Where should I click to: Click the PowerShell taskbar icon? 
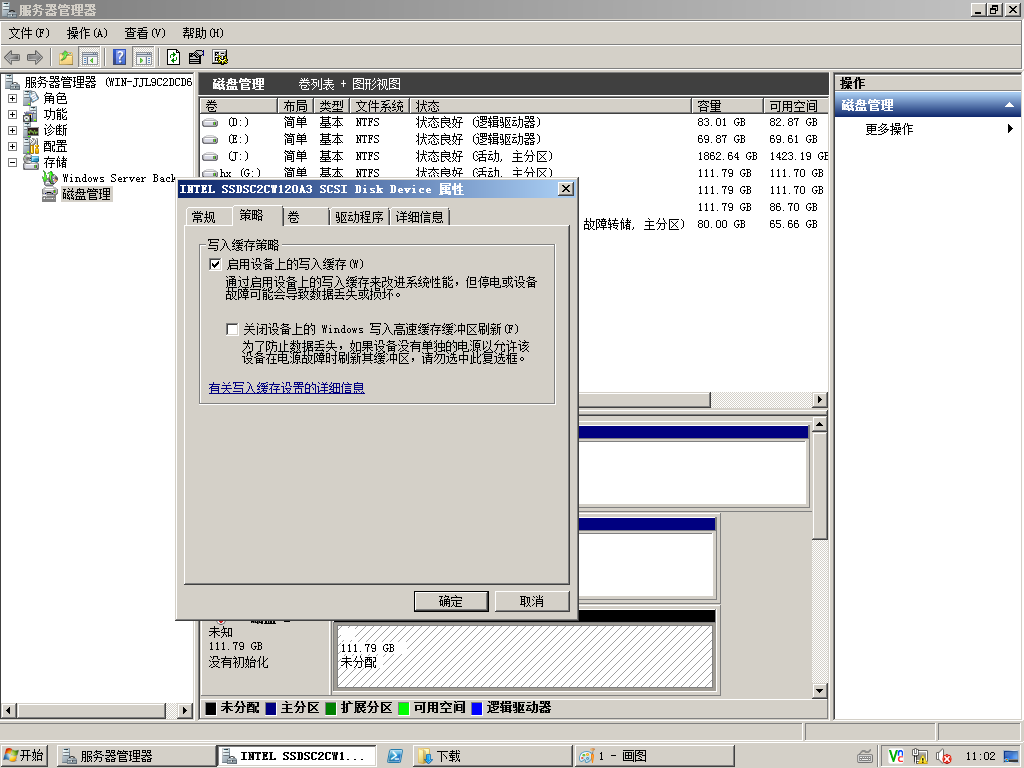coord(395,756)
